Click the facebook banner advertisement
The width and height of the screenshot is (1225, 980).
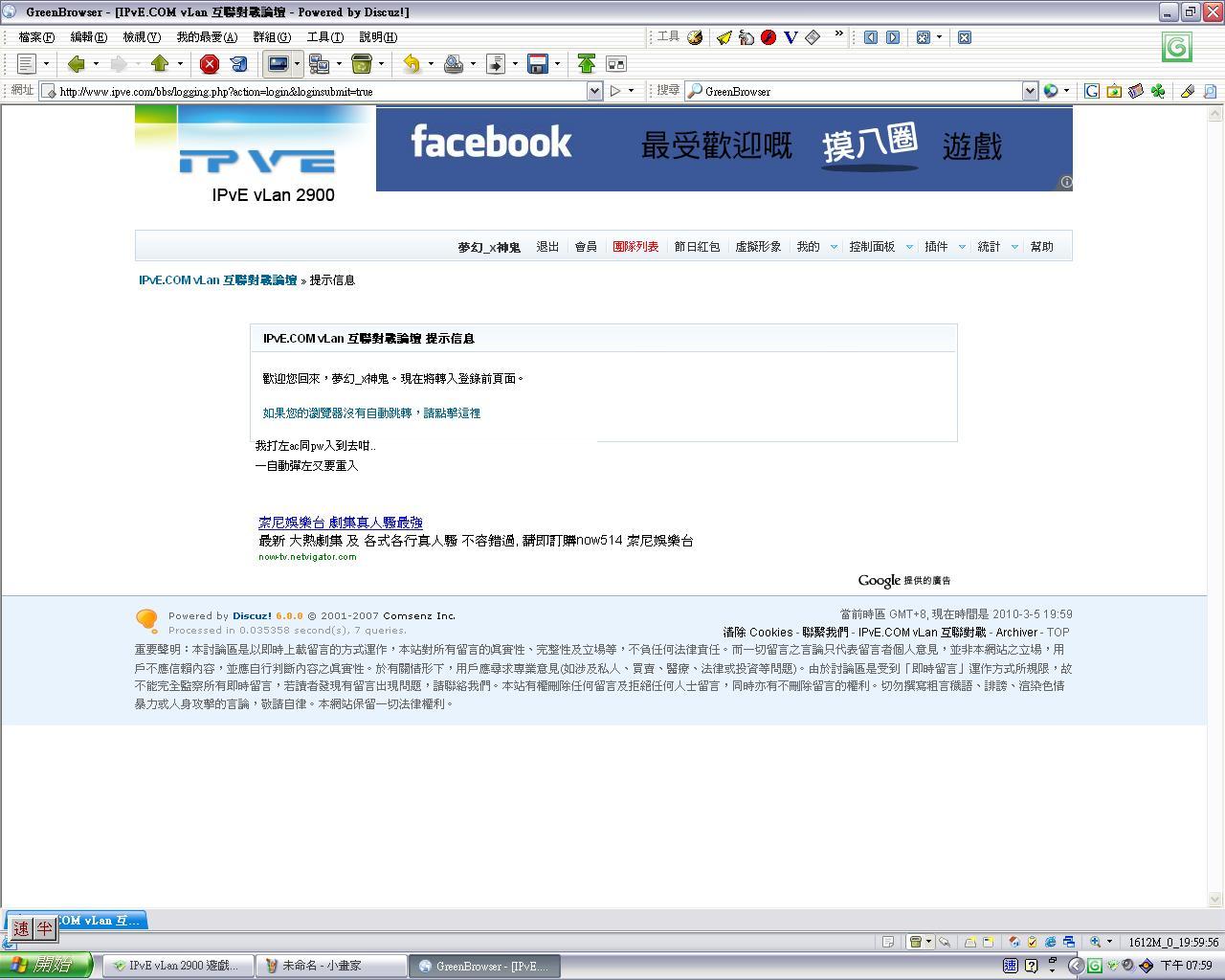724,148
